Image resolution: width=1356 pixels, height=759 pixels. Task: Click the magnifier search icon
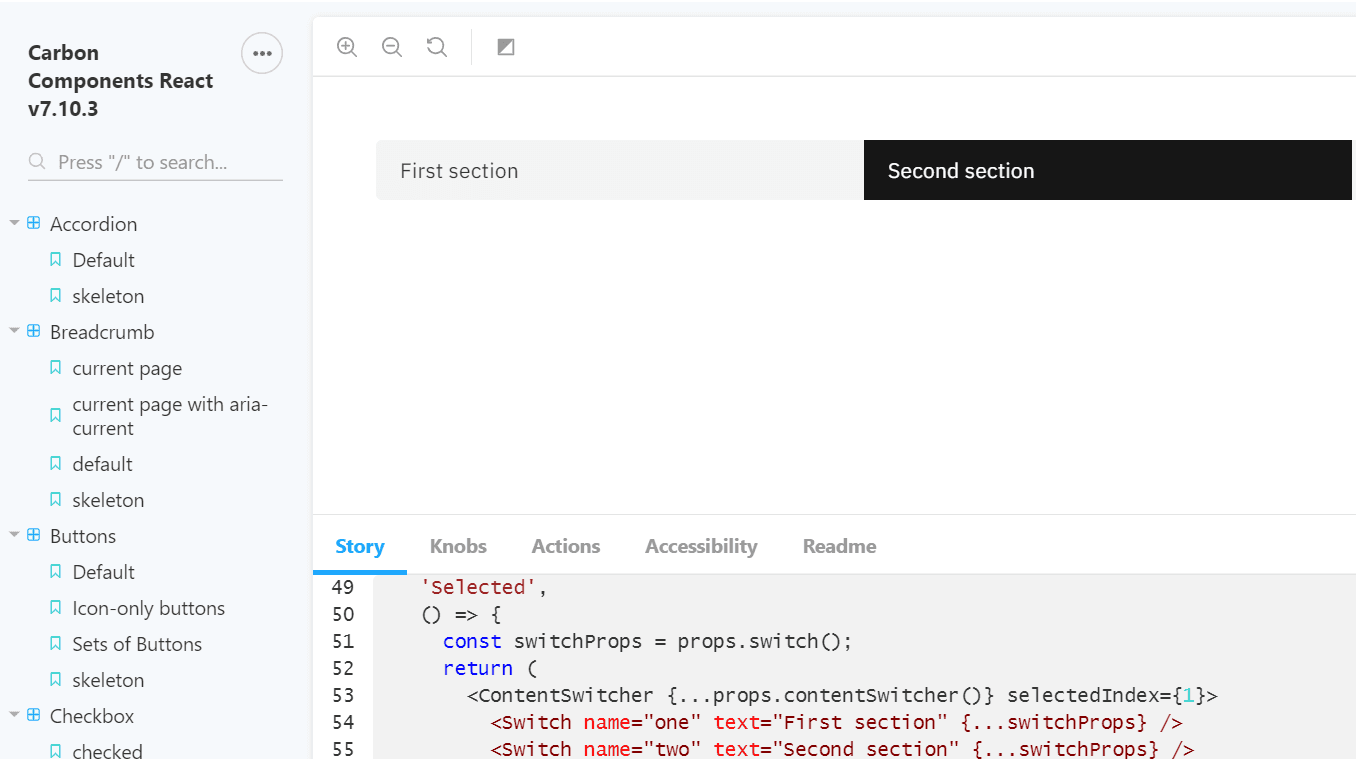[x=37, y=162]
